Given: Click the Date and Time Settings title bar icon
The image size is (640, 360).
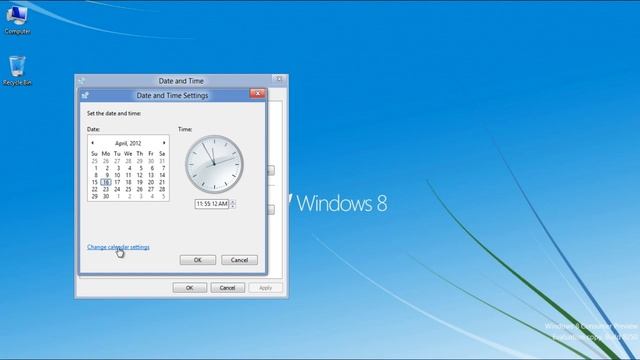Looking at the screenshot, I should tap(85, 95).
